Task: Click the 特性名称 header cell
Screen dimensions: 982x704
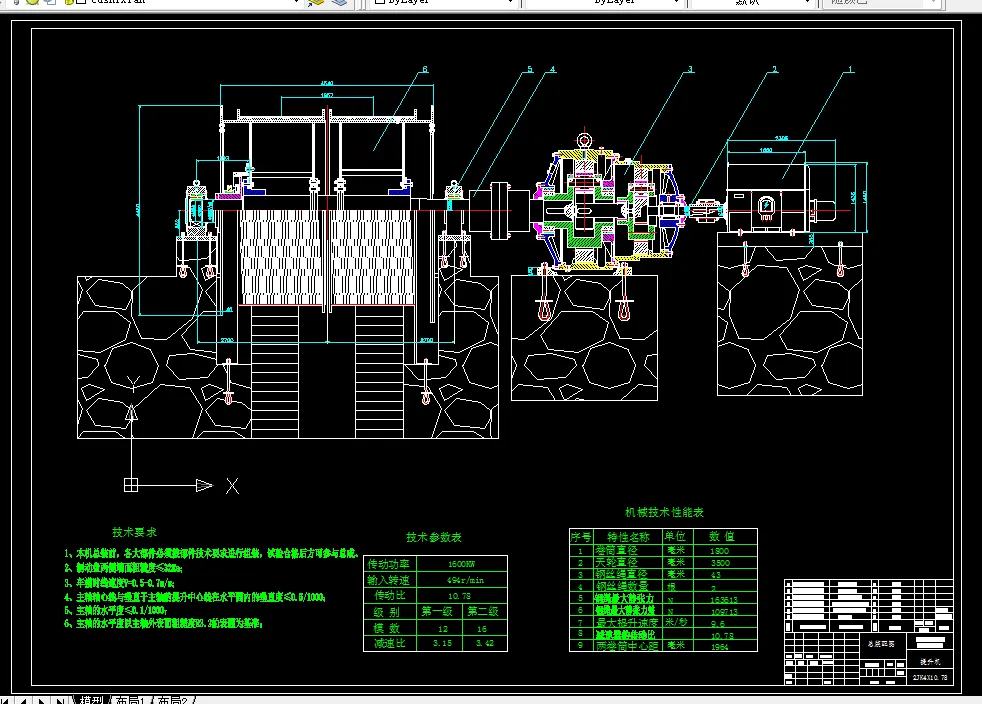Action: 628,537
